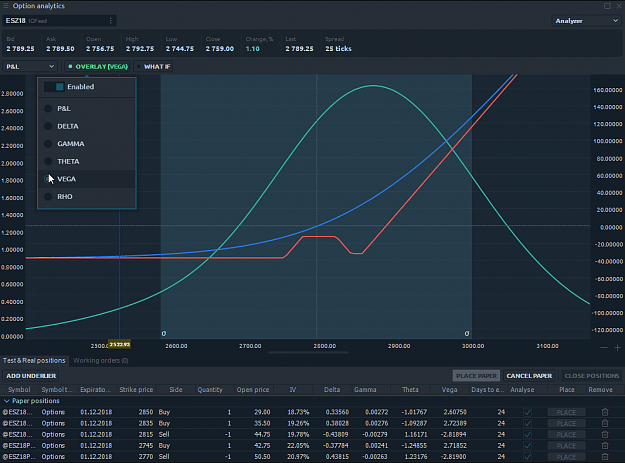
Task: Select the DELTA overlay radio option
Action: [48, 126]
